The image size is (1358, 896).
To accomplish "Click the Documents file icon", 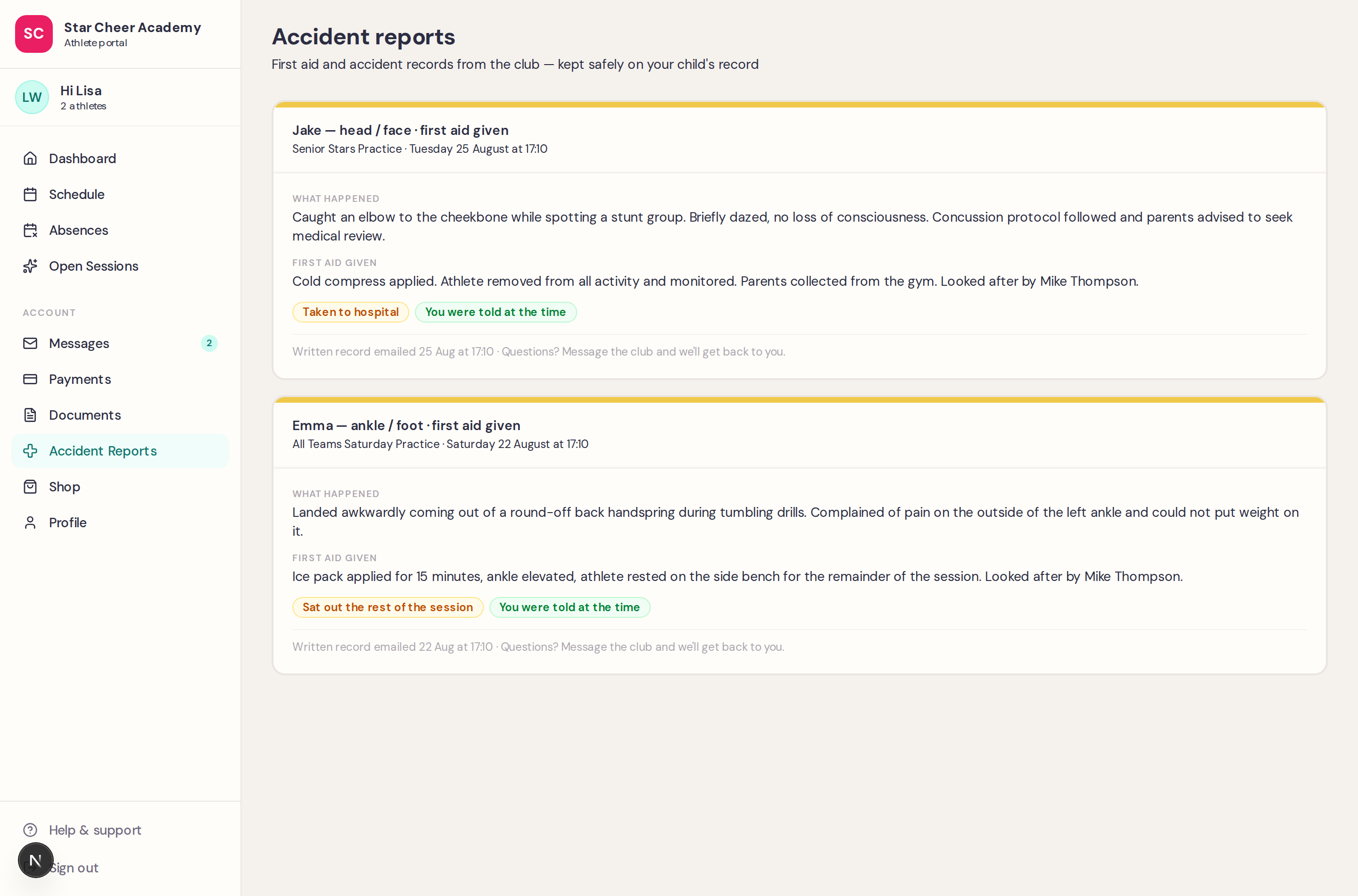I will tap(30, 415).
